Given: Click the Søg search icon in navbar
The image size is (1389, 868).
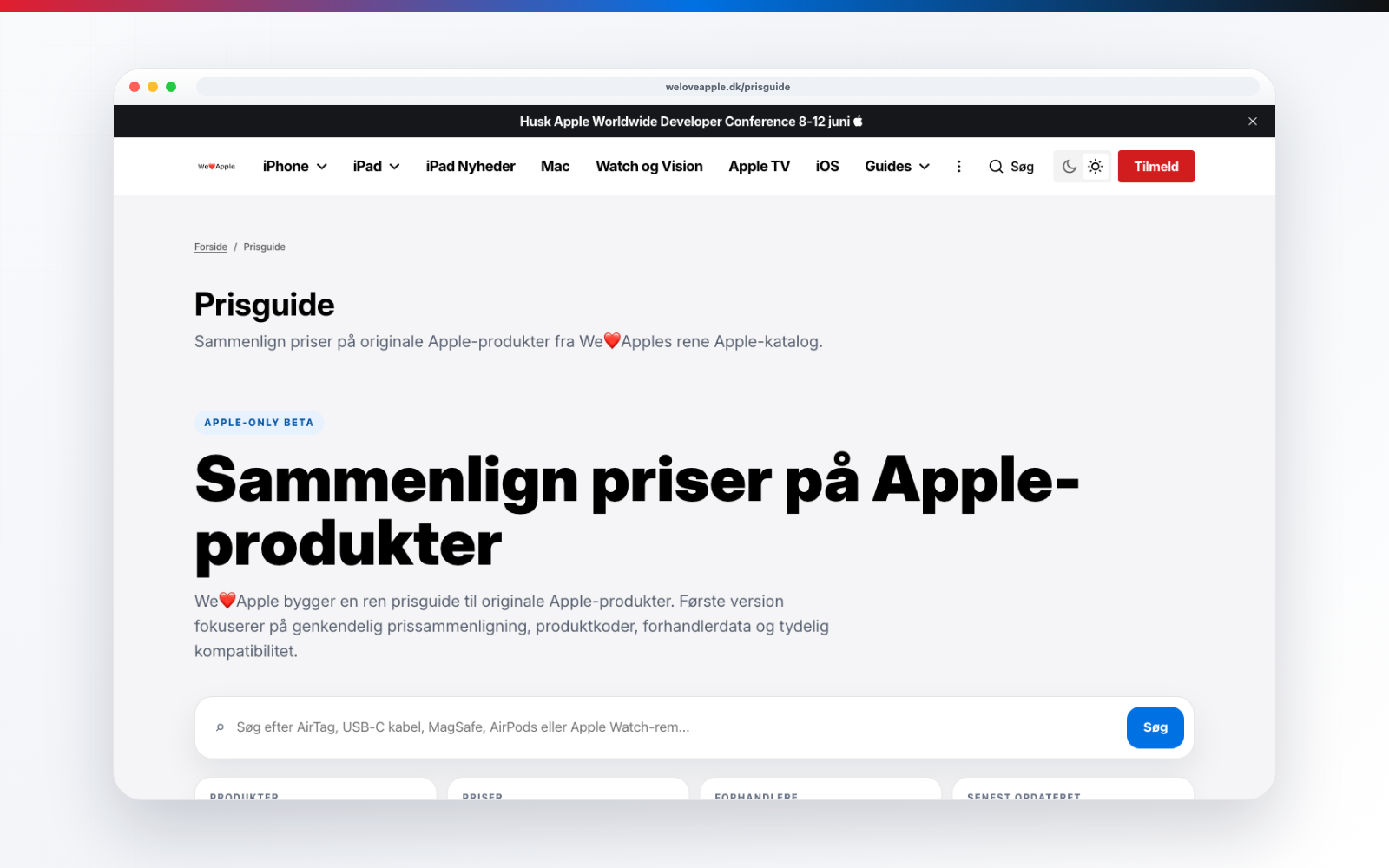Looking at the screenshot, I should [x=1011, y=167].
